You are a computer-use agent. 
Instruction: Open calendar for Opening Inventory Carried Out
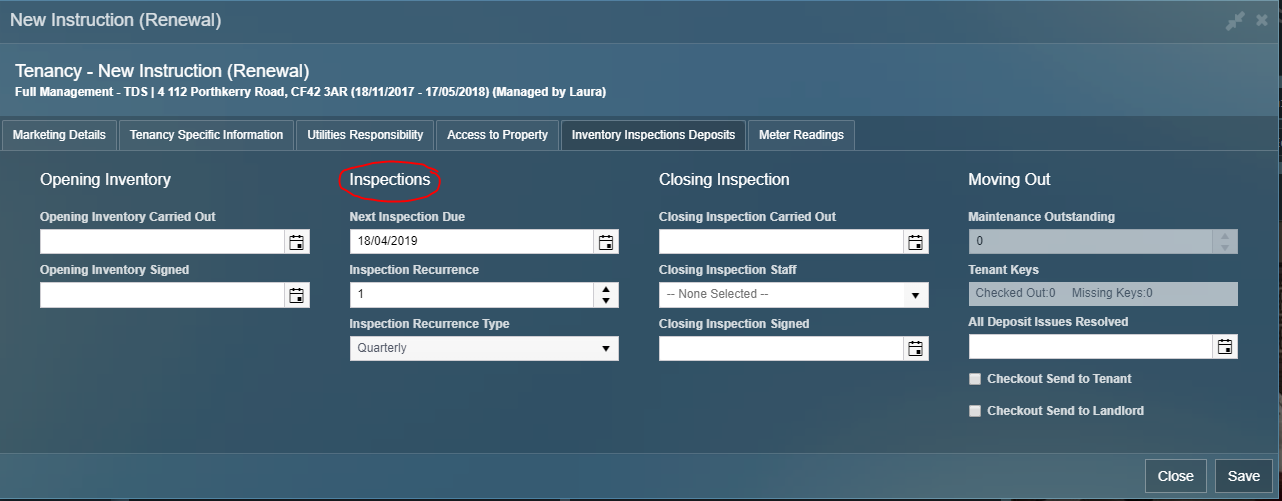(x=296, y=242)
